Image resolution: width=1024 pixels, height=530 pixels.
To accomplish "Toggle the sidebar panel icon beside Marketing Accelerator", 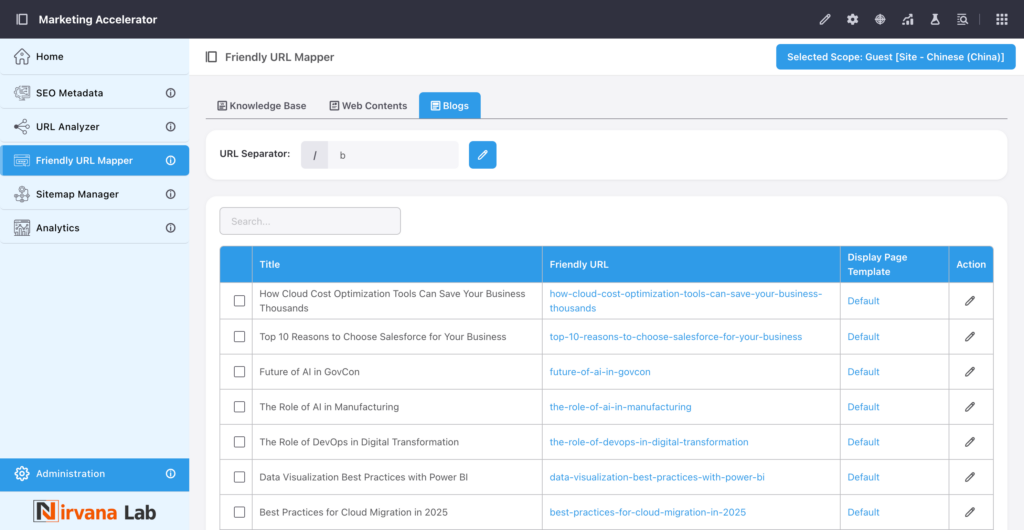I will pyautogui.click(x=22, y=19).
